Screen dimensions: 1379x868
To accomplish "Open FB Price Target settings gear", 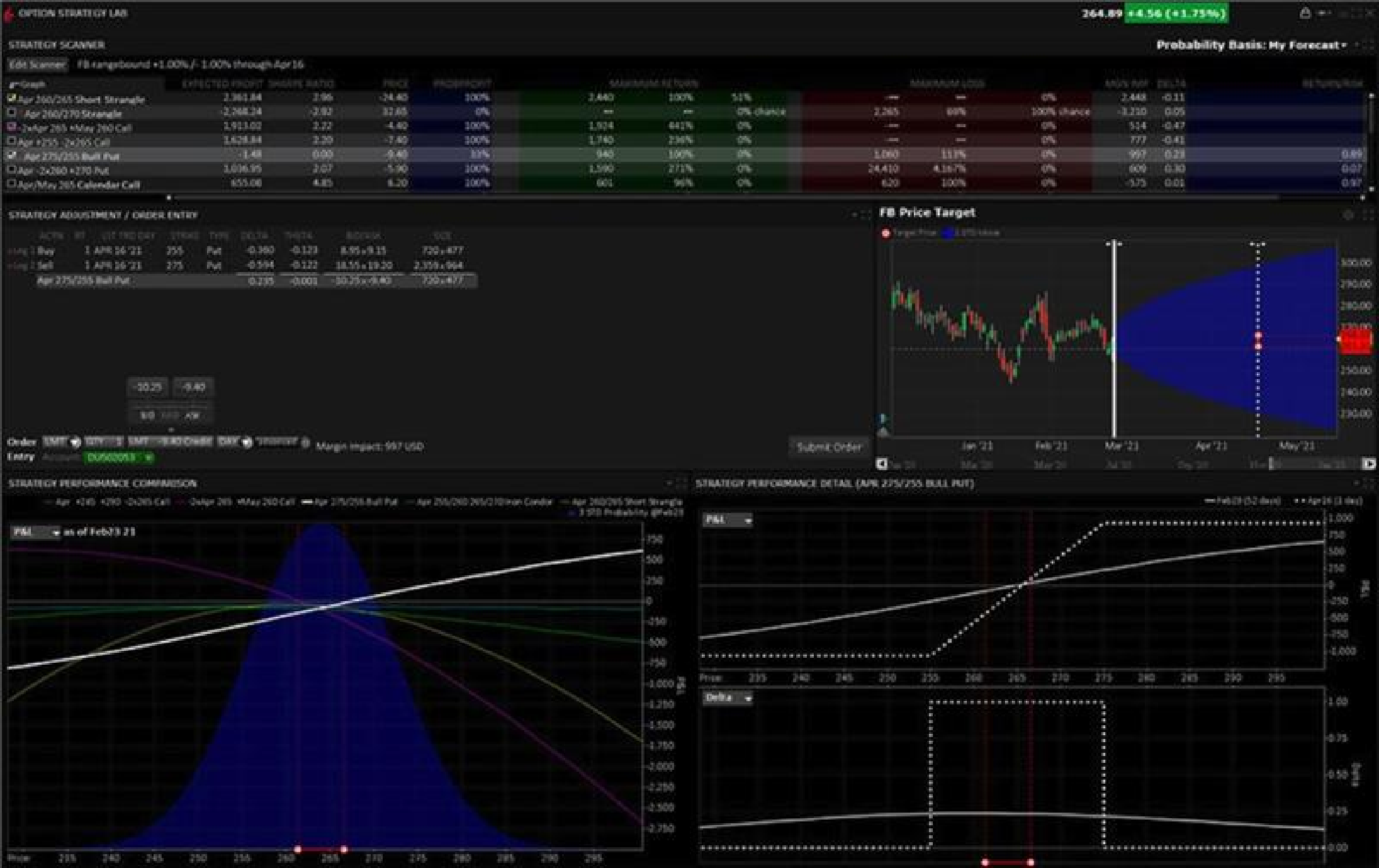I will coord(1348,215).
